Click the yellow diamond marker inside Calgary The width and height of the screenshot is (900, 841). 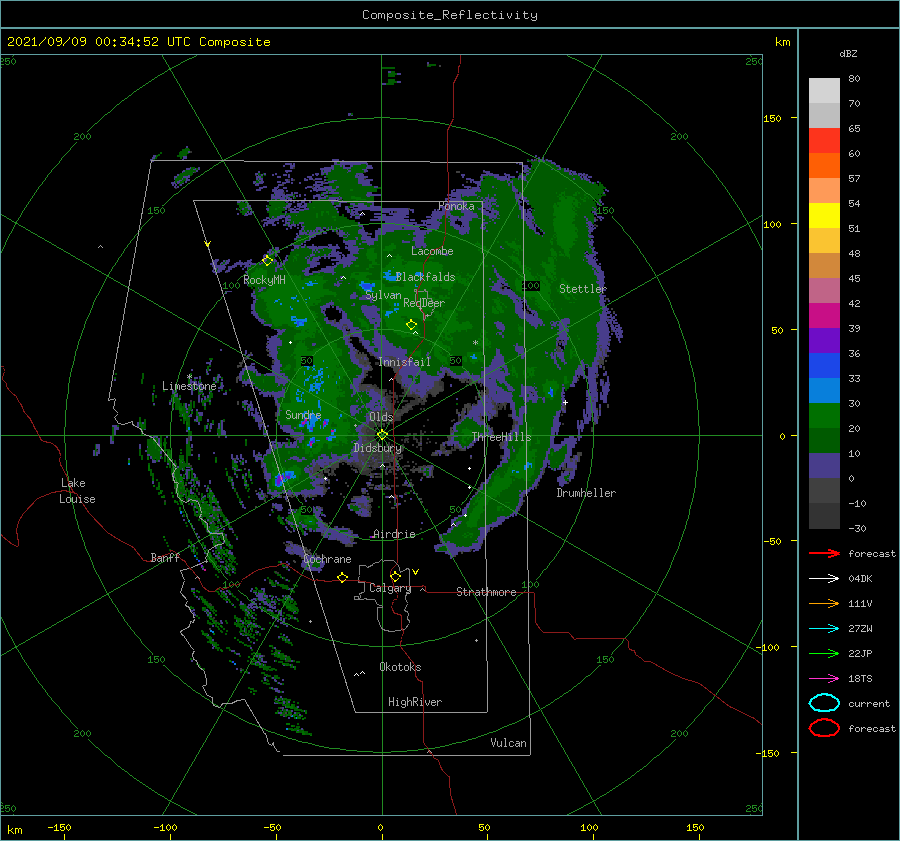tap(395, 576)
